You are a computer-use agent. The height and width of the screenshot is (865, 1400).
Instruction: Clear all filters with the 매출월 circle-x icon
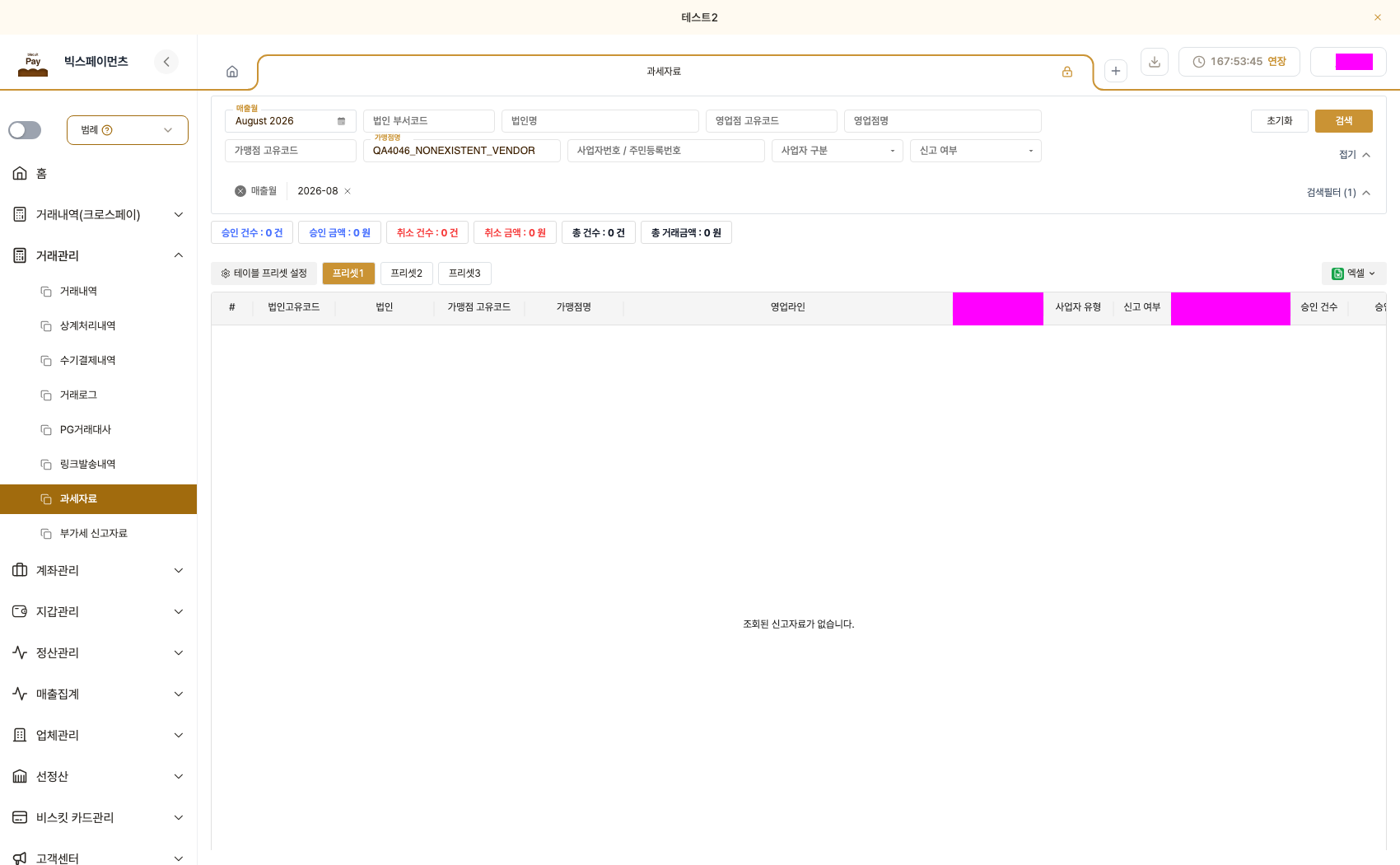240,191
